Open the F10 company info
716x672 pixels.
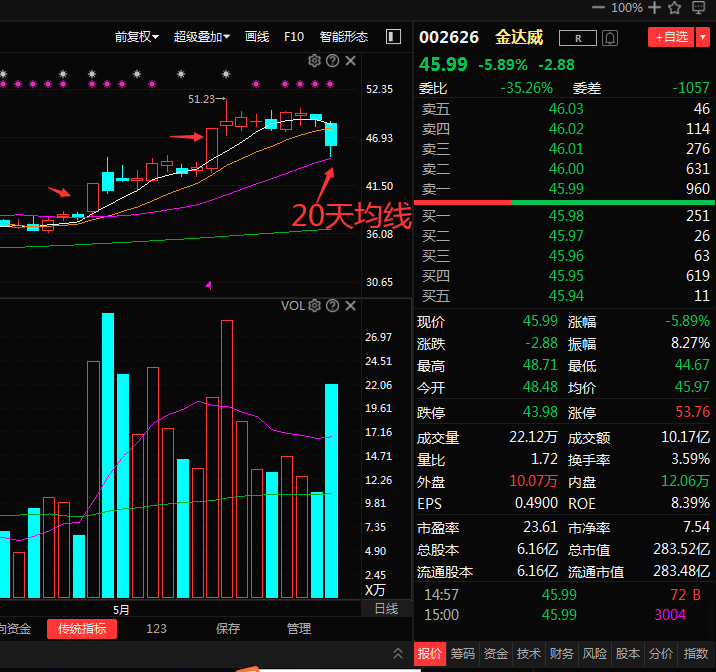click(294, 37)
